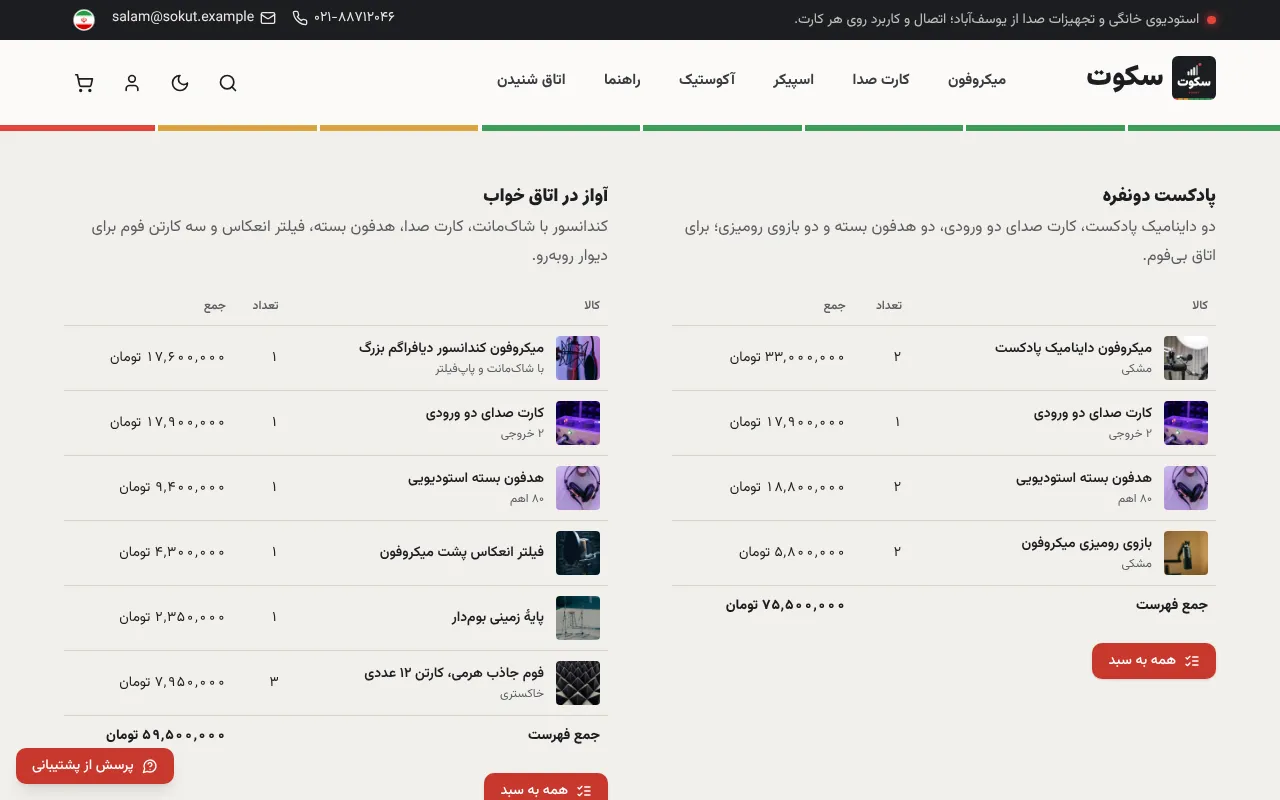This screenshot has height=800, width=1280.
Task: Add آواز در اتاق خواب list to cart
Action: click(546, 786)
